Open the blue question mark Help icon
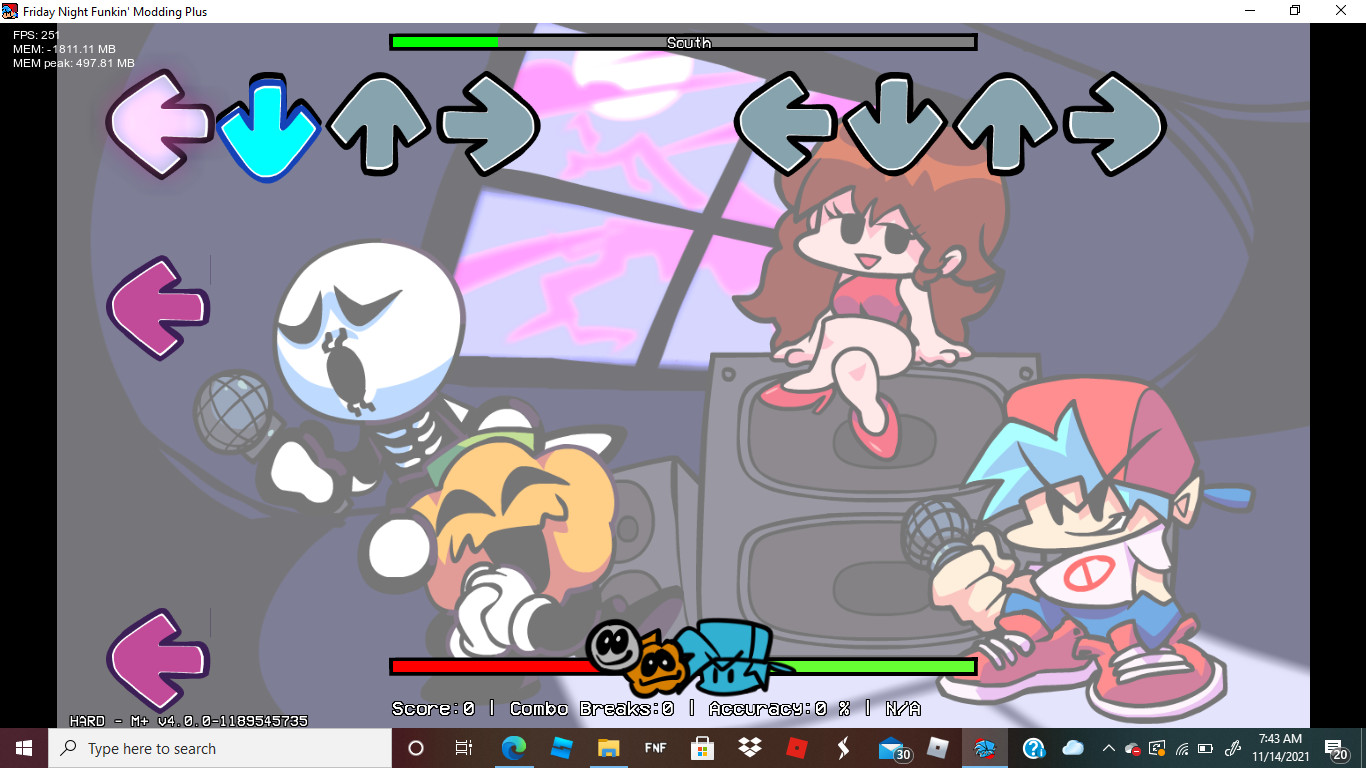1366x768 pixels. [x=1034, y=748]
